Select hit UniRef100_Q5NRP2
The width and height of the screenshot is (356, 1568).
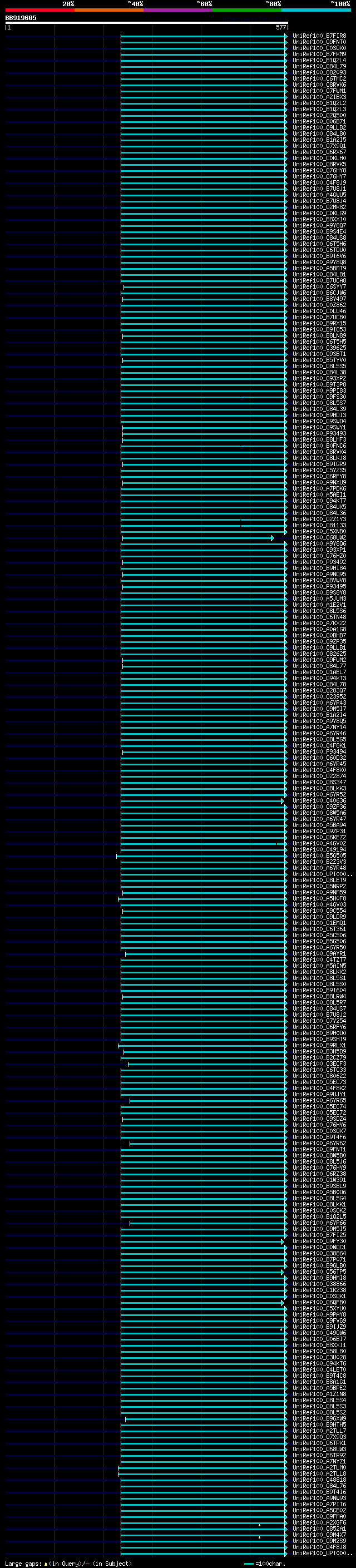click(319, 887)
